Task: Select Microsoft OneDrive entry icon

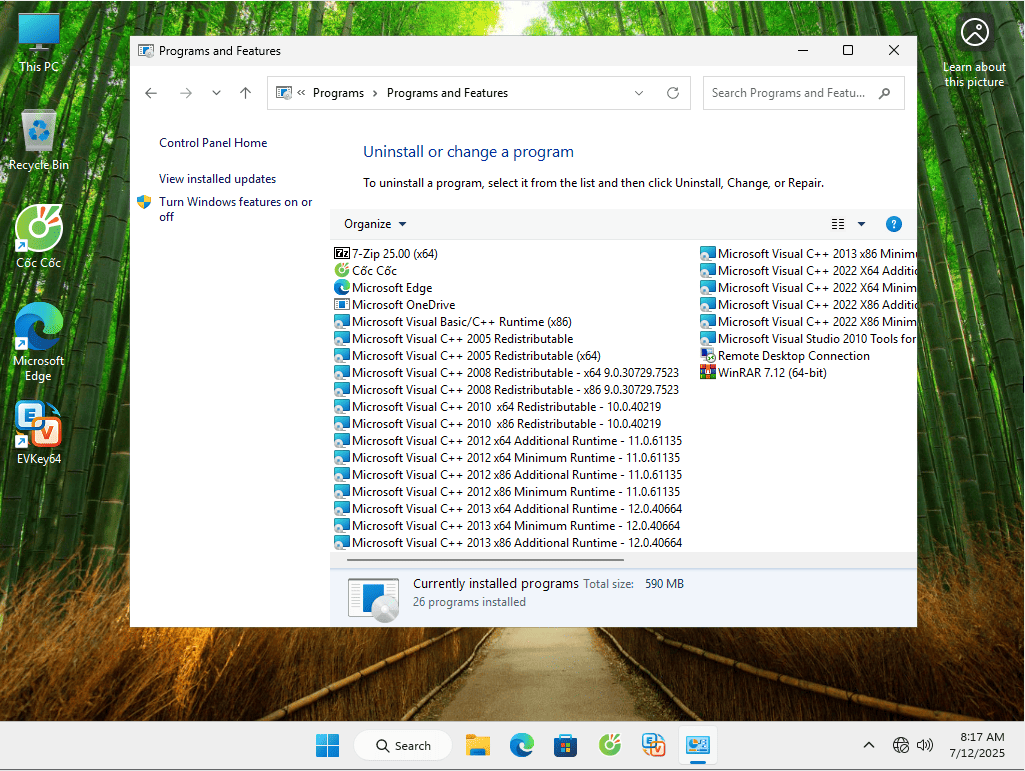Action: coord(342,304)
